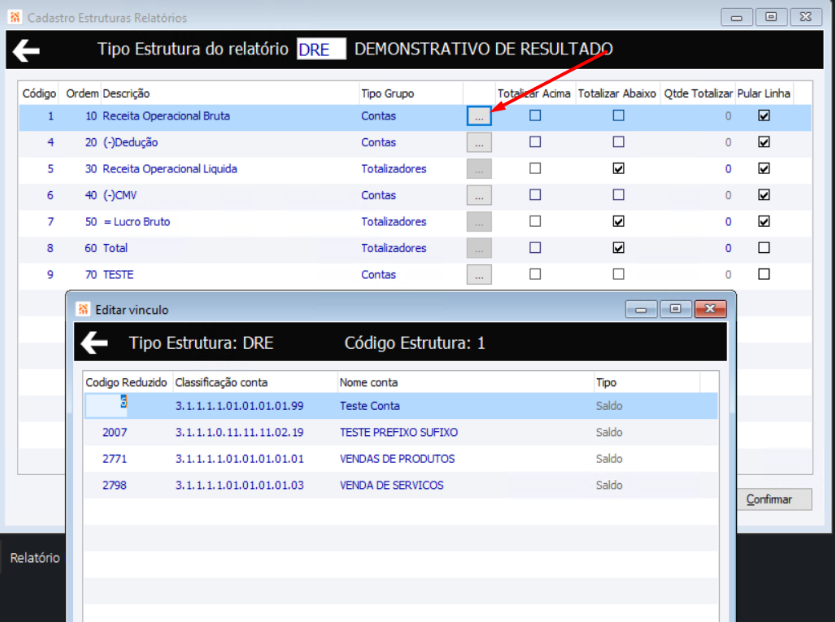835x622 pixels.
Task: Check Pular Linha for TESTE row
Action: point(764,274)
